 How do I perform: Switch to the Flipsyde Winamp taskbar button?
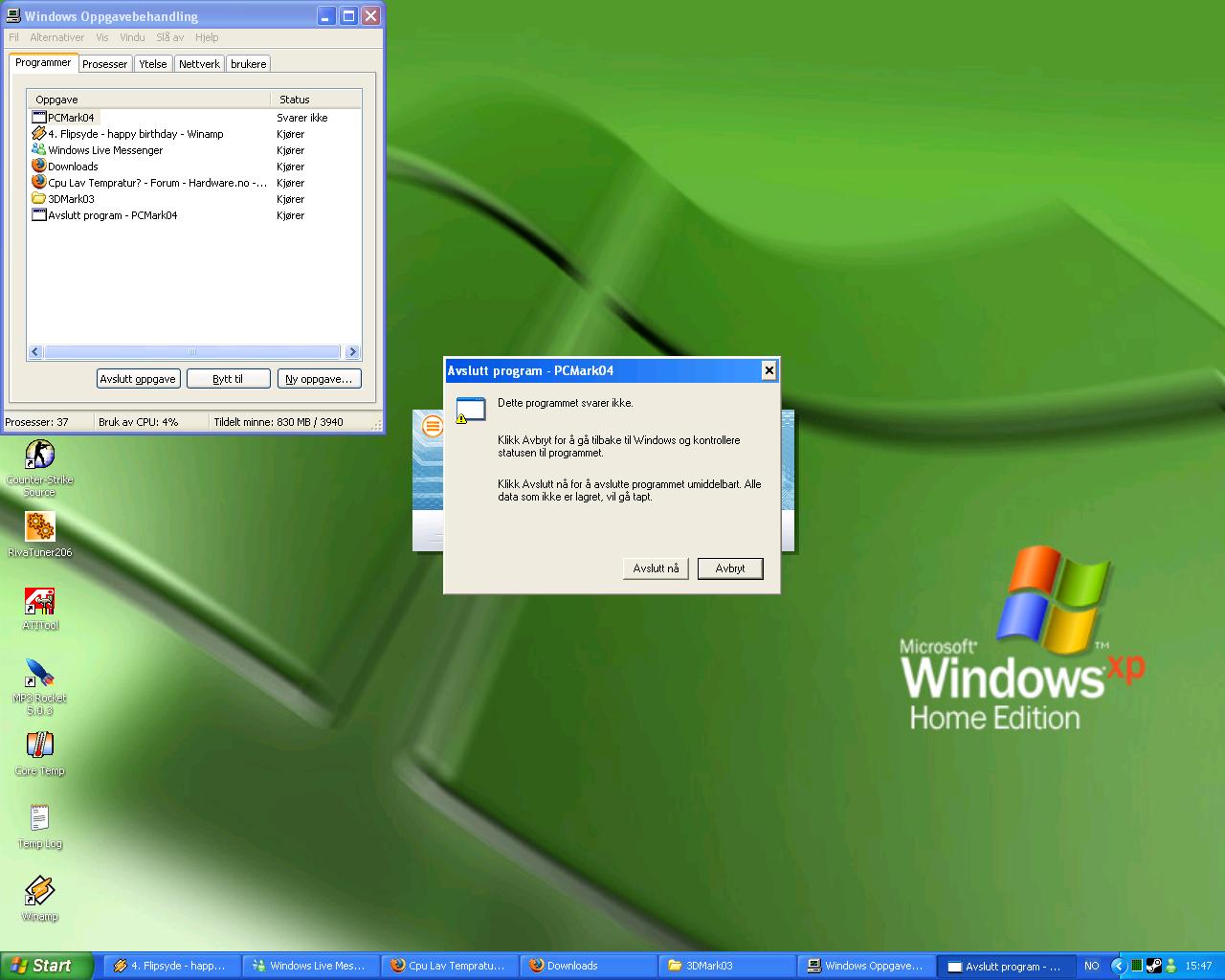pos(171,966)
